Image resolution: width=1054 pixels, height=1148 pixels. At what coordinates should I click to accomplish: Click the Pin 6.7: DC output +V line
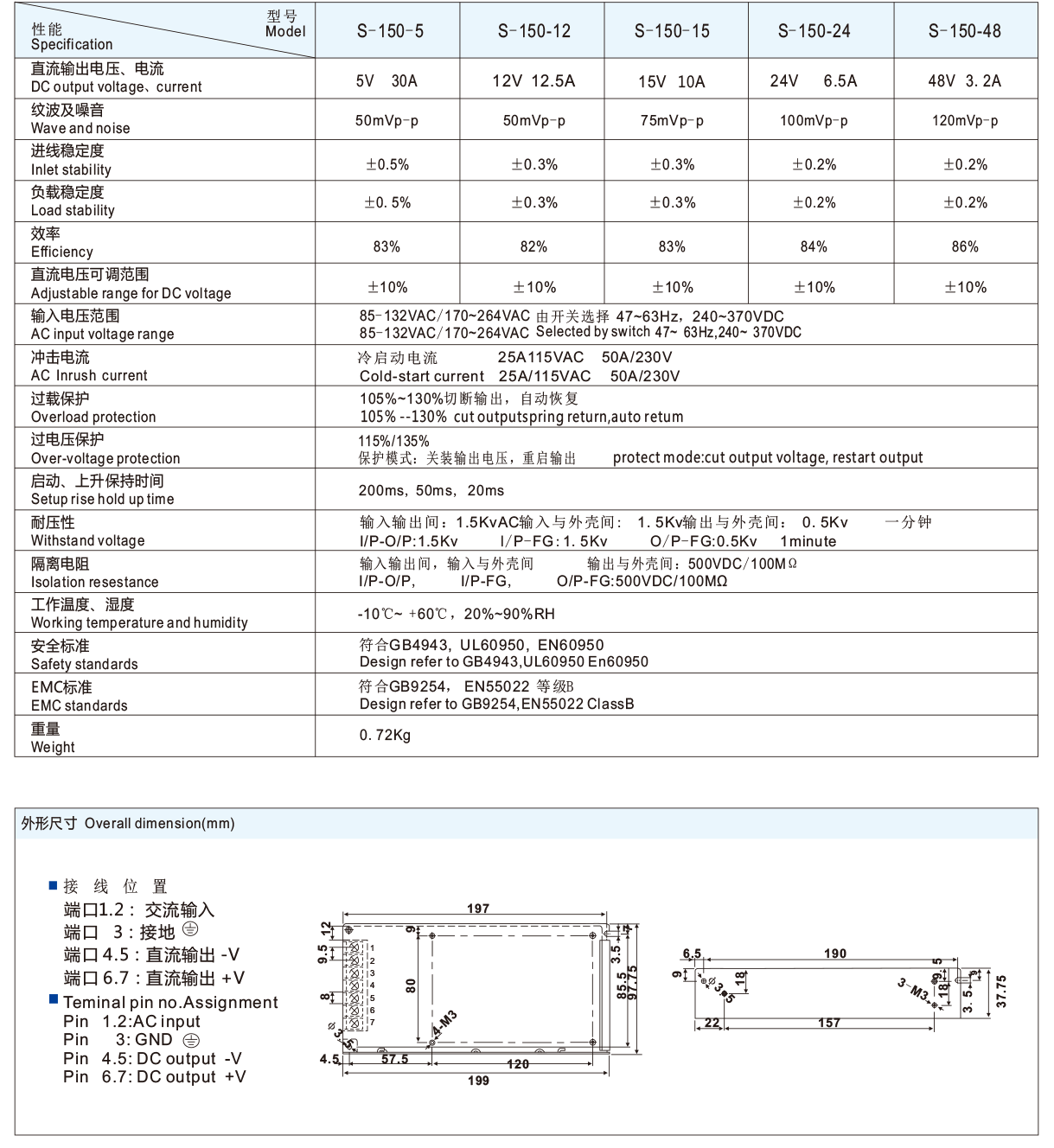click(x=154, y=1077)
